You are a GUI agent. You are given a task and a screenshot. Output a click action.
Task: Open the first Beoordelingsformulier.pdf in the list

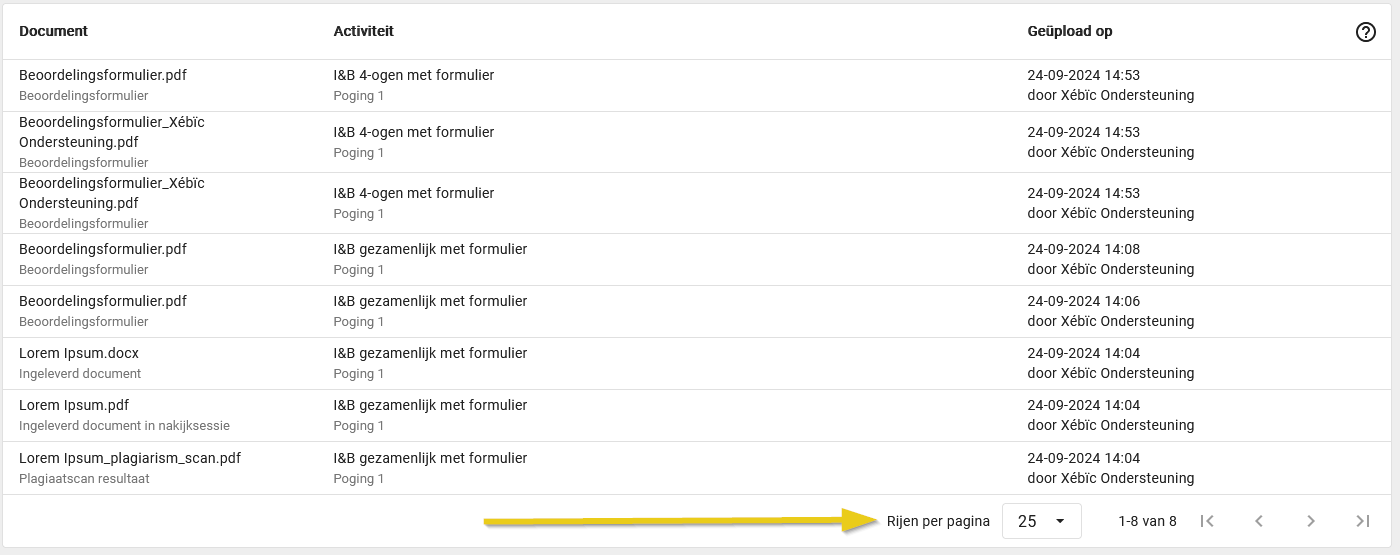103,75
